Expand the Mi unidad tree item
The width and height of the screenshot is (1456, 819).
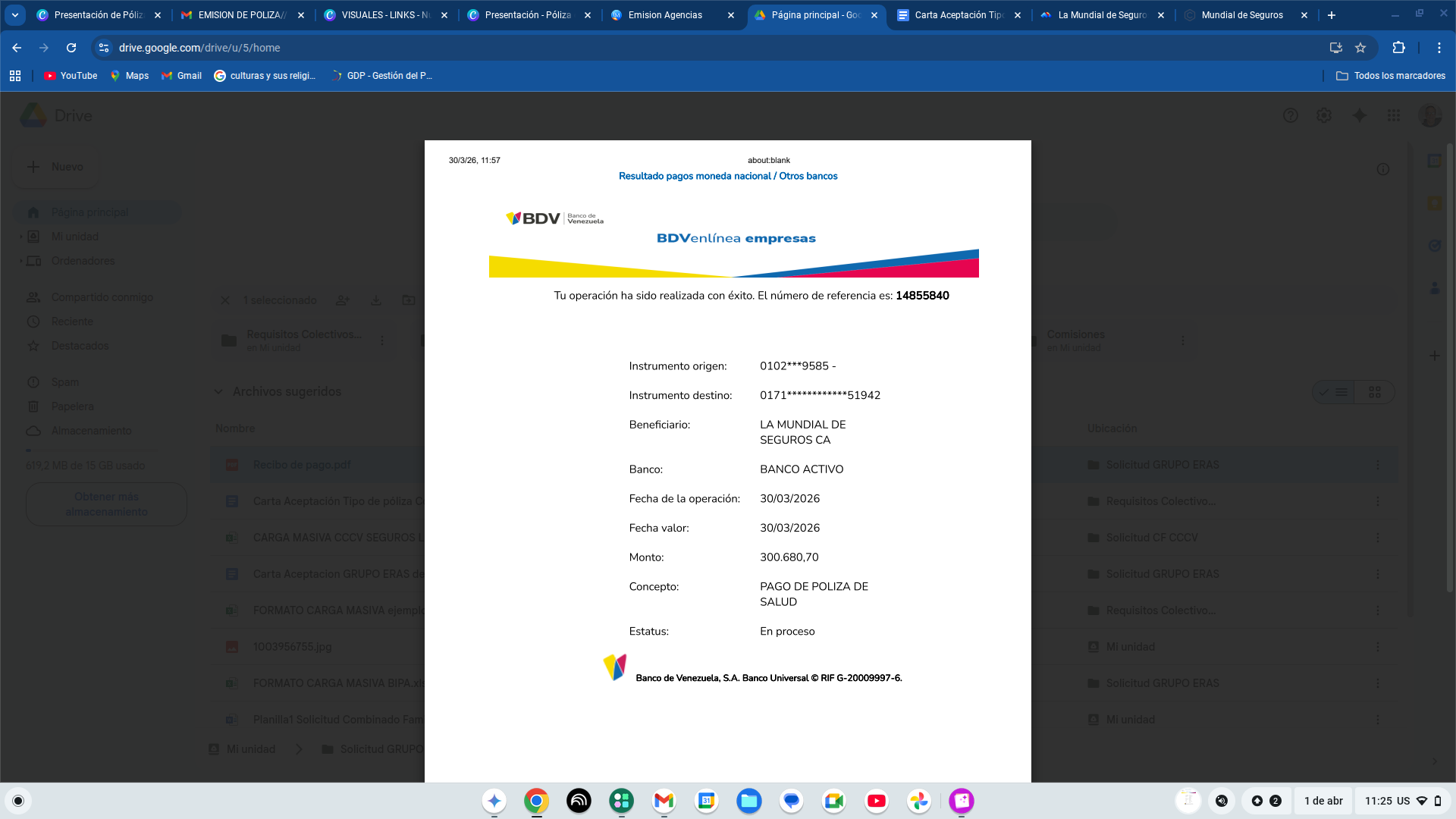click(x=21, y=237)
